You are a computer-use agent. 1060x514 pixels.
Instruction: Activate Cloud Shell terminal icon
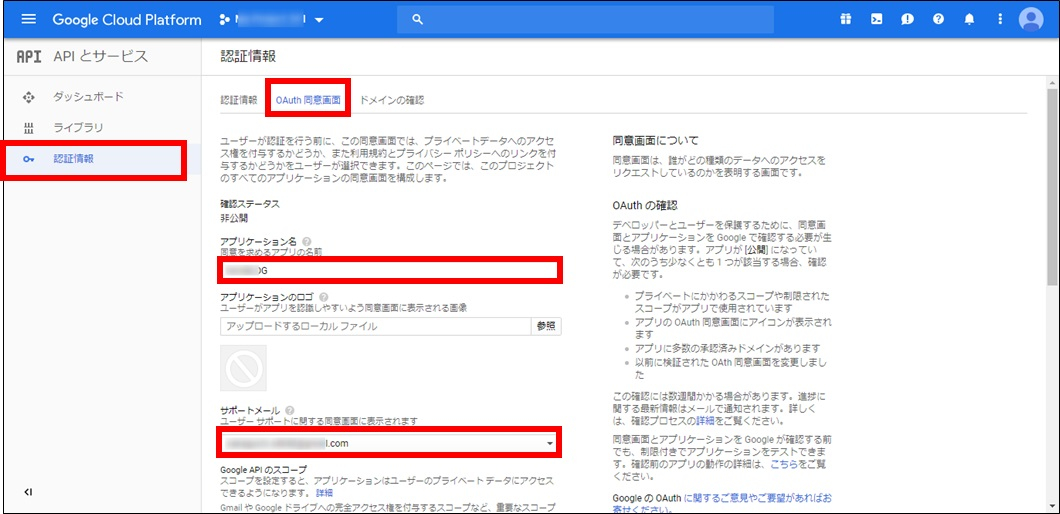click(x=876, y=20)
